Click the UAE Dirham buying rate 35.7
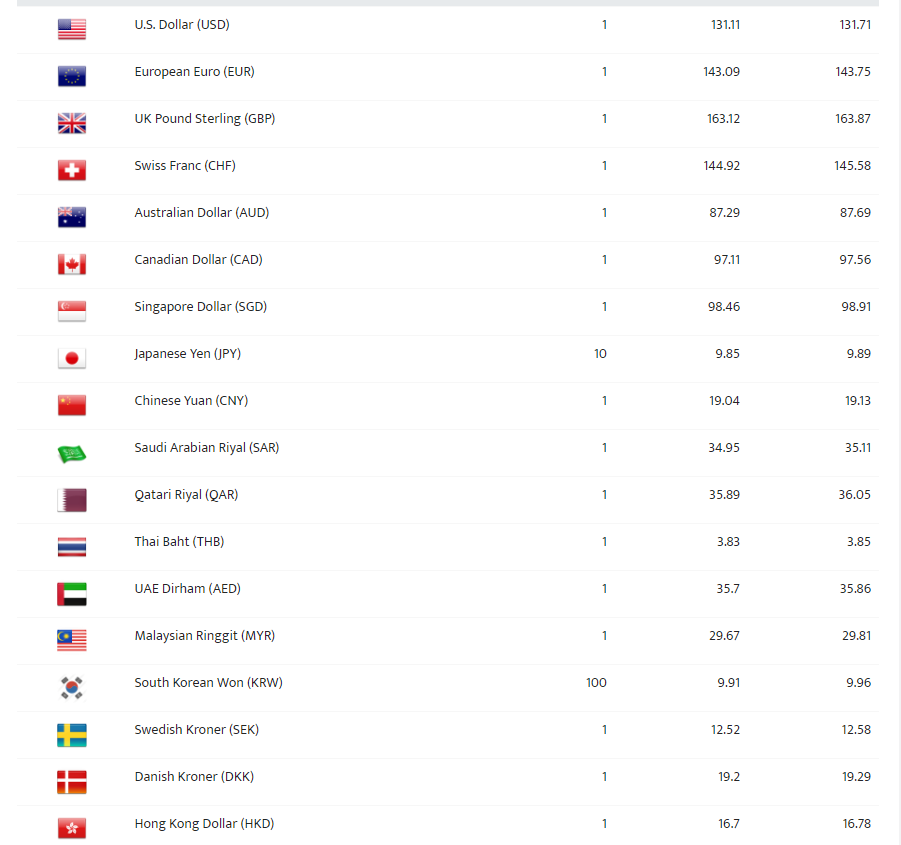Screen dimensions: 901x845 tap(727, 589)
